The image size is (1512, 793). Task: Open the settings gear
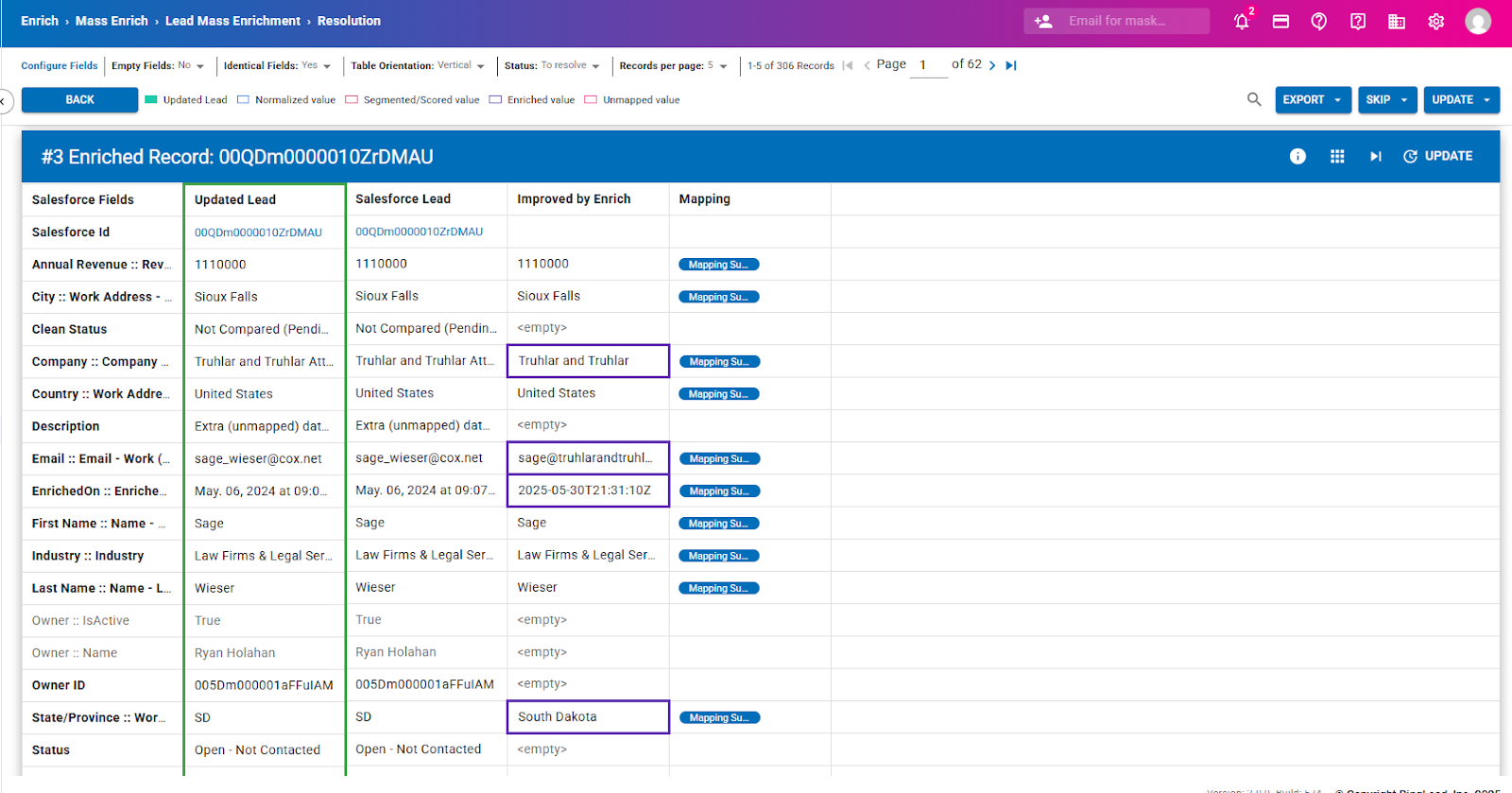tap(1435, 21)
